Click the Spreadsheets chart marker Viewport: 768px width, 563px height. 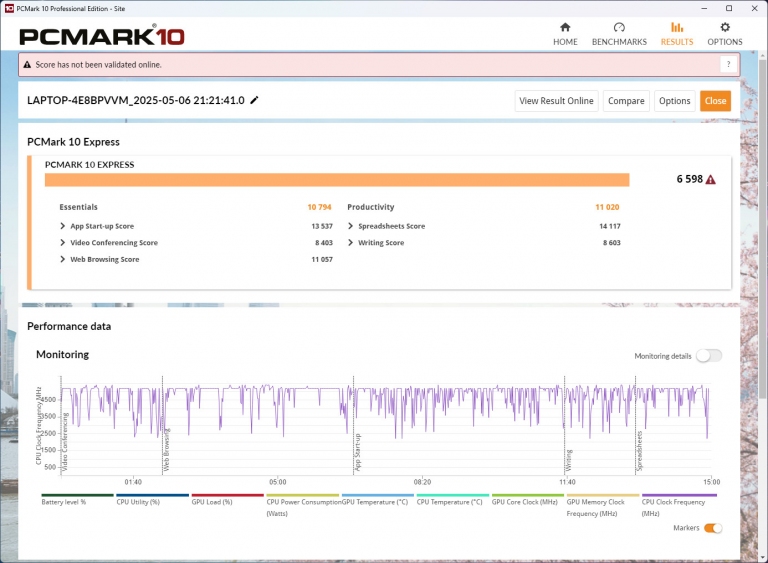(639, 451)
